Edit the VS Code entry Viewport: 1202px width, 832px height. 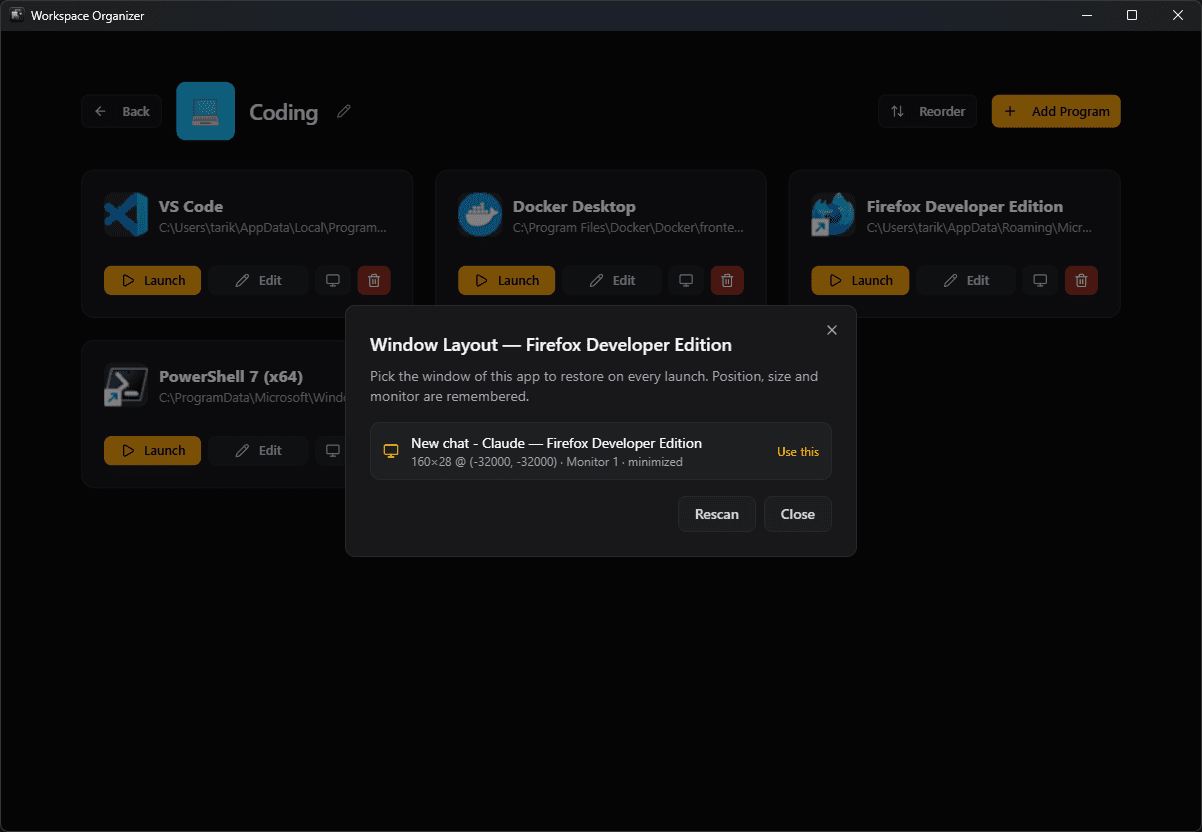tap(258, 280)
